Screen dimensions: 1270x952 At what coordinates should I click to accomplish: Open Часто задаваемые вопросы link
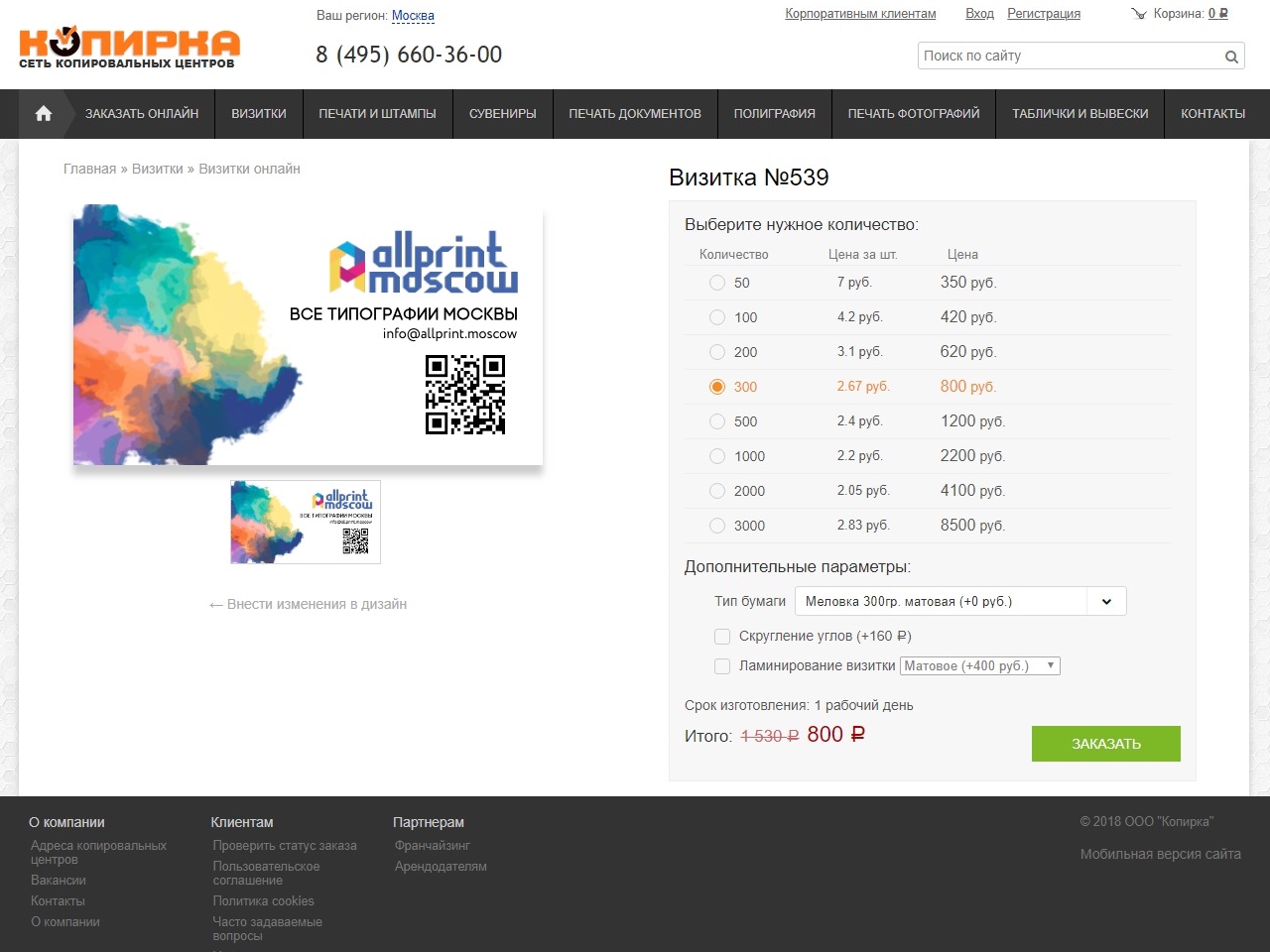point(267,929)
